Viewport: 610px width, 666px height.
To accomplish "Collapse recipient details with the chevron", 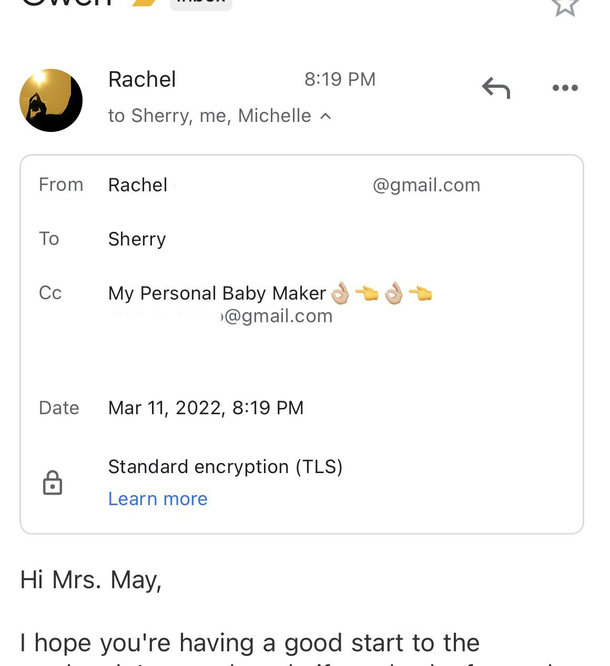I will (x=325, y=117).
